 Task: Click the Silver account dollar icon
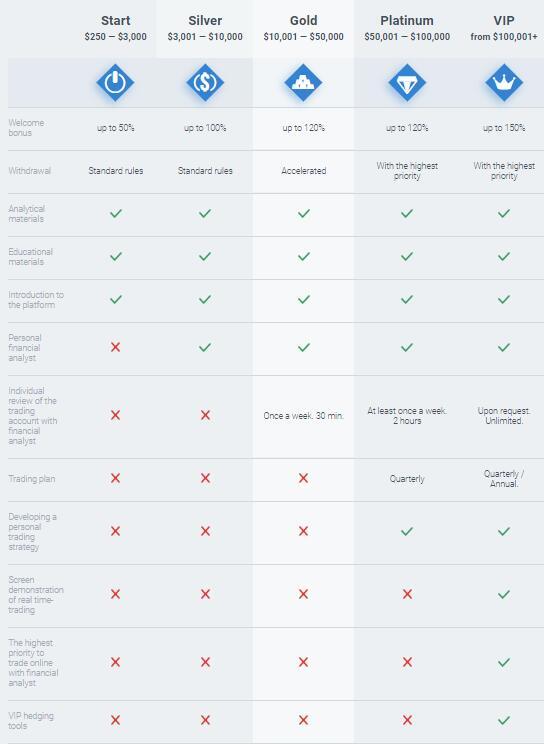205,83
